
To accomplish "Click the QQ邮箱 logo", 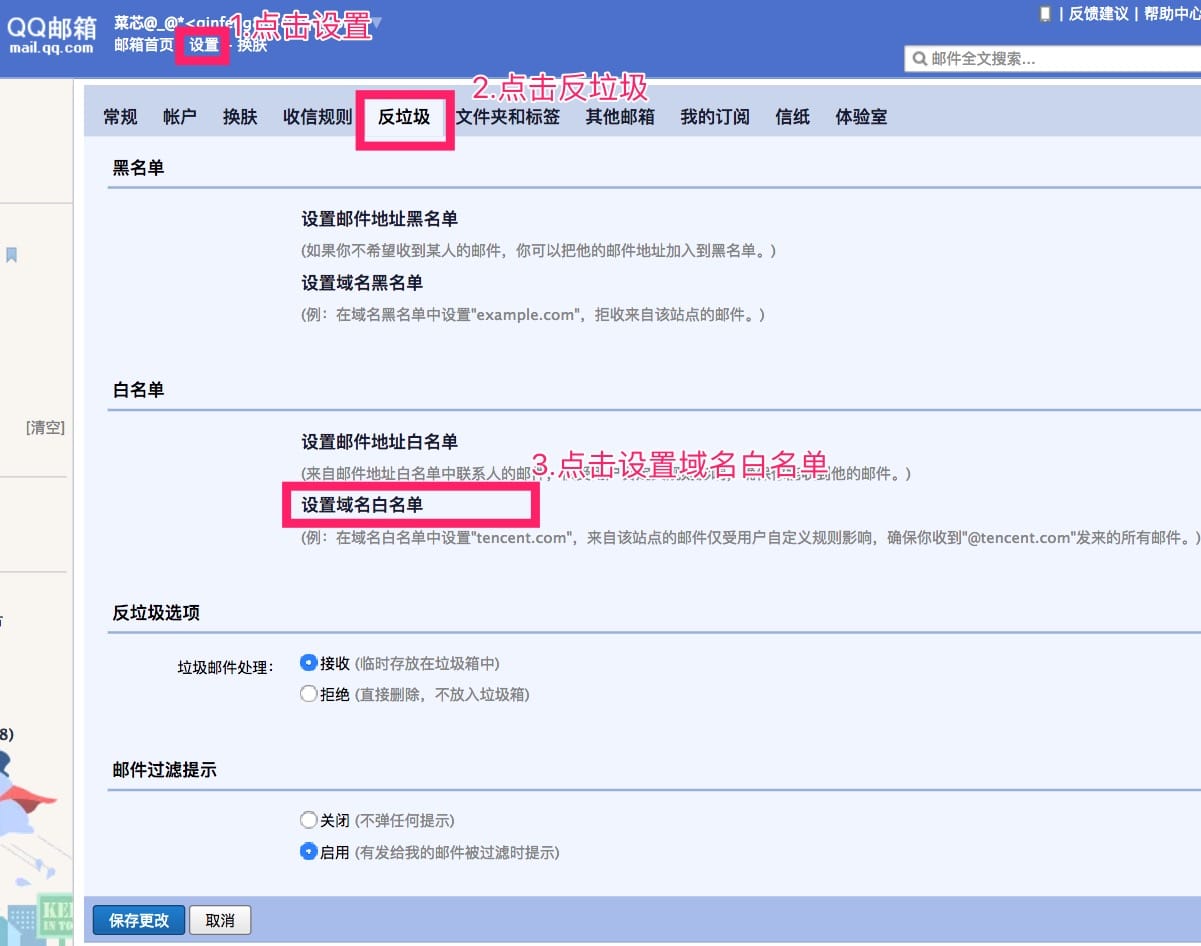I will point(52,34).
